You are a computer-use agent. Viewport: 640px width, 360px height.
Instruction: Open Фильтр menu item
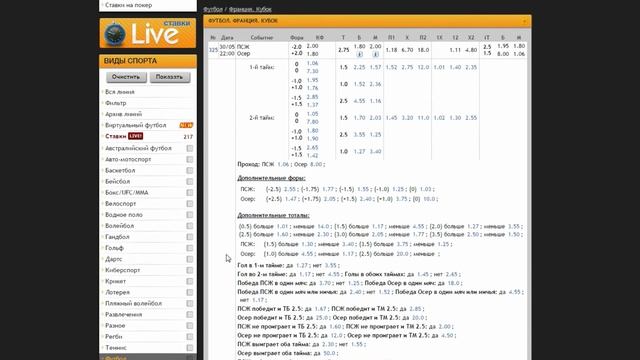[116, 103]
